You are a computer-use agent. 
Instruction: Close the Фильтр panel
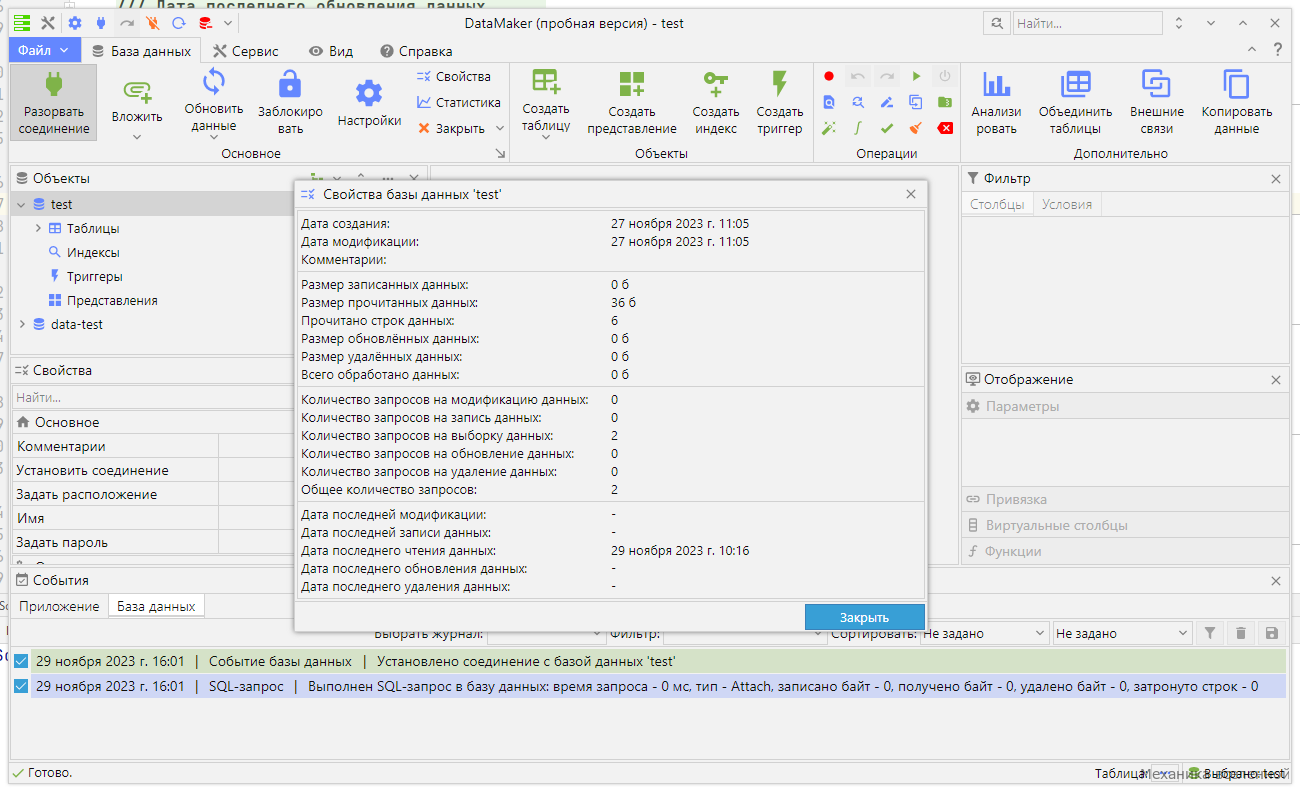pos(1276,178)
